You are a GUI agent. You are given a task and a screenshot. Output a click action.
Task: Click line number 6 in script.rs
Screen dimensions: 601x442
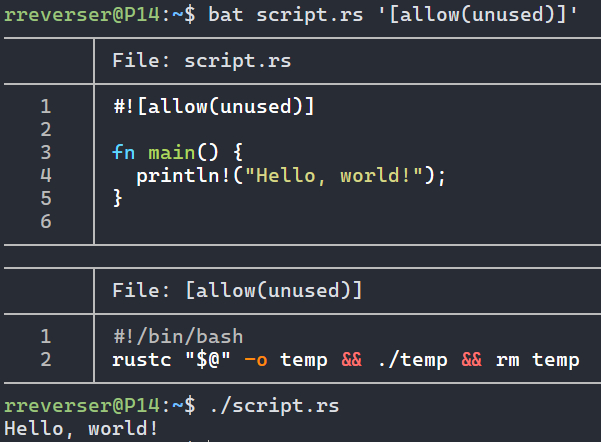pos(45,221)
